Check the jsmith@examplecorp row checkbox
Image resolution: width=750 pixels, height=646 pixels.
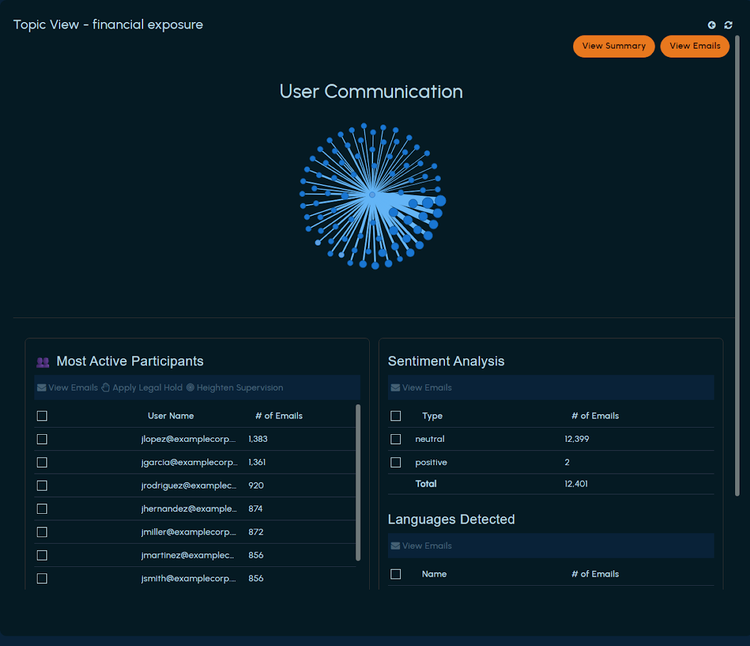[42, 579]
